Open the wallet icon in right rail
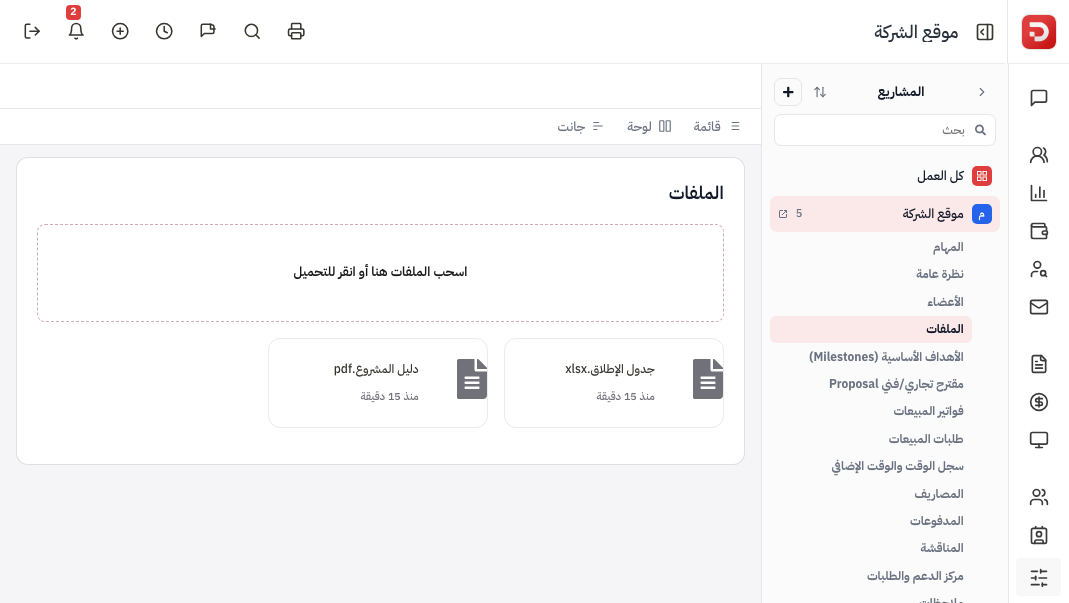Viewport: 1069px width, 603px height. (x=1038, y=231)
